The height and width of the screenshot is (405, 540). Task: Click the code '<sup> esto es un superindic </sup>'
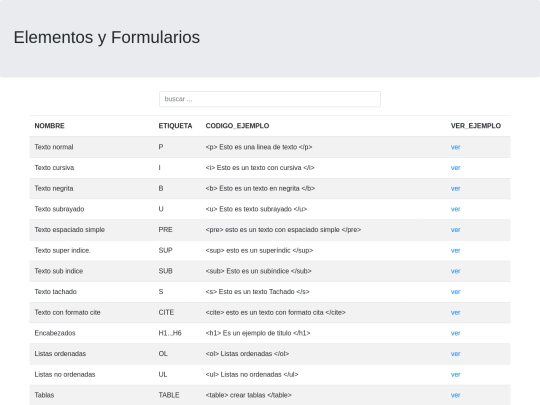click(x=259, y=250)
